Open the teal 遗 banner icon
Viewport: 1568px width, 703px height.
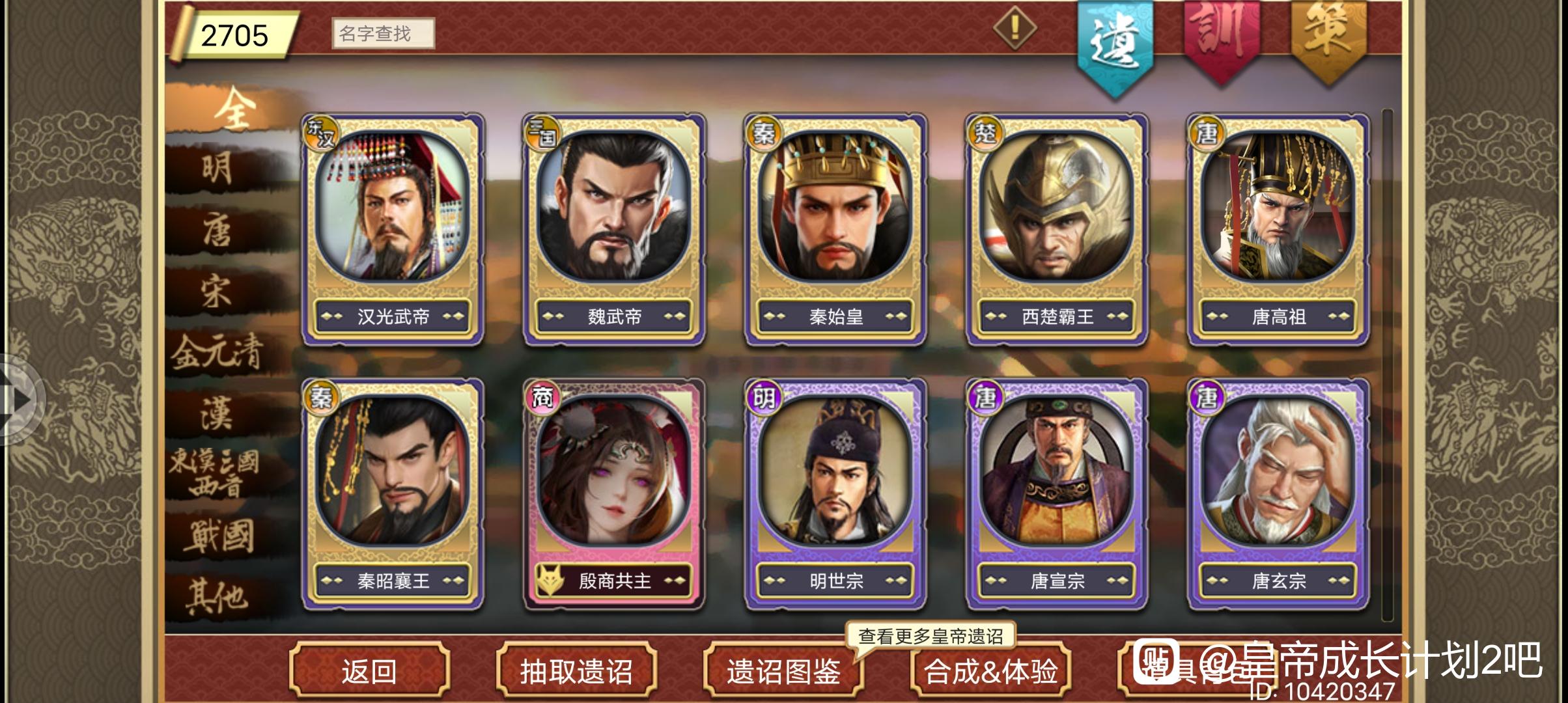(x=1115, y=46)
